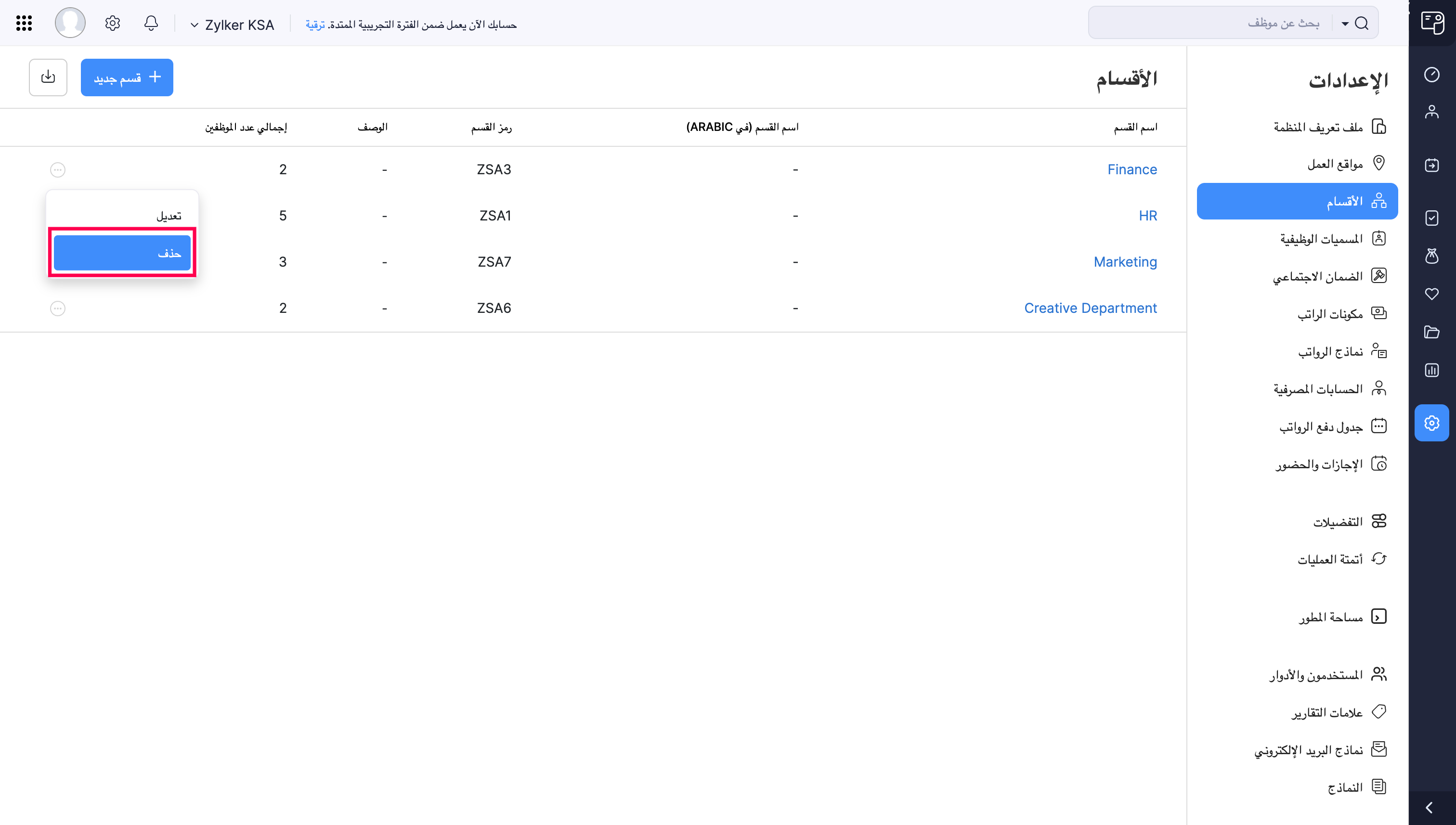Open the loans money bag icon
This screenshot has height=825, width=1456.
tap(1432, 257)
